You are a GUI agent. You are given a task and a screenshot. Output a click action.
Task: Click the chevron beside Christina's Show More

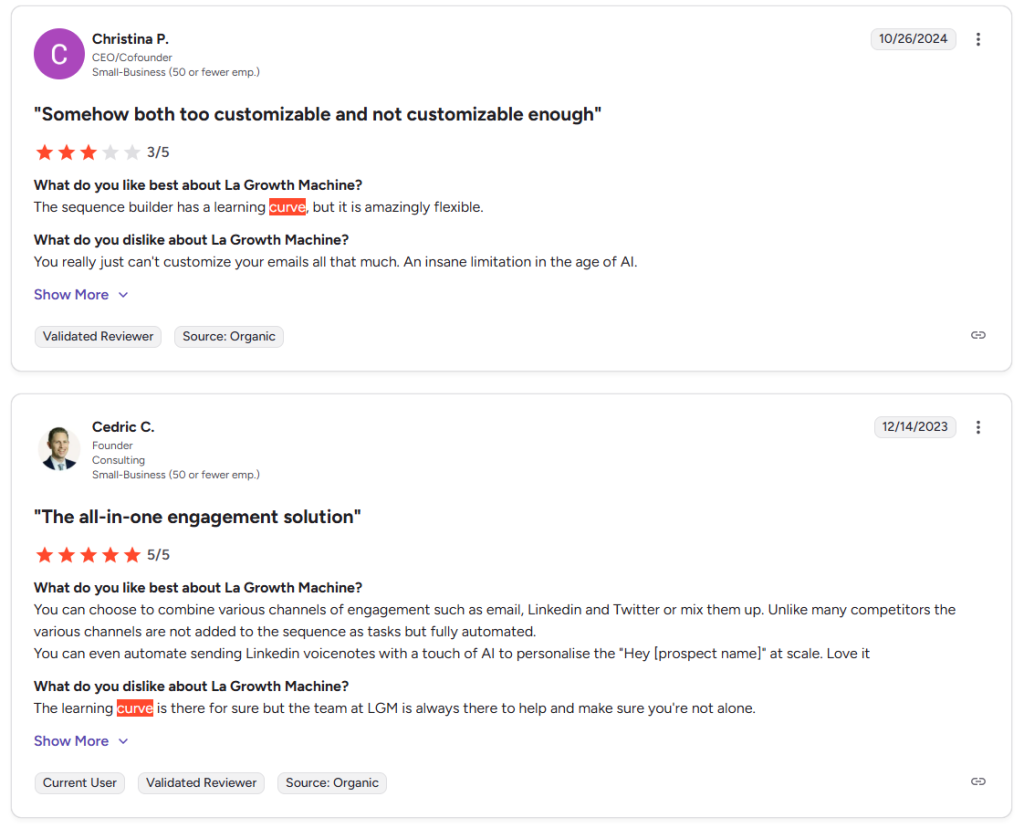tap(124, 295)
